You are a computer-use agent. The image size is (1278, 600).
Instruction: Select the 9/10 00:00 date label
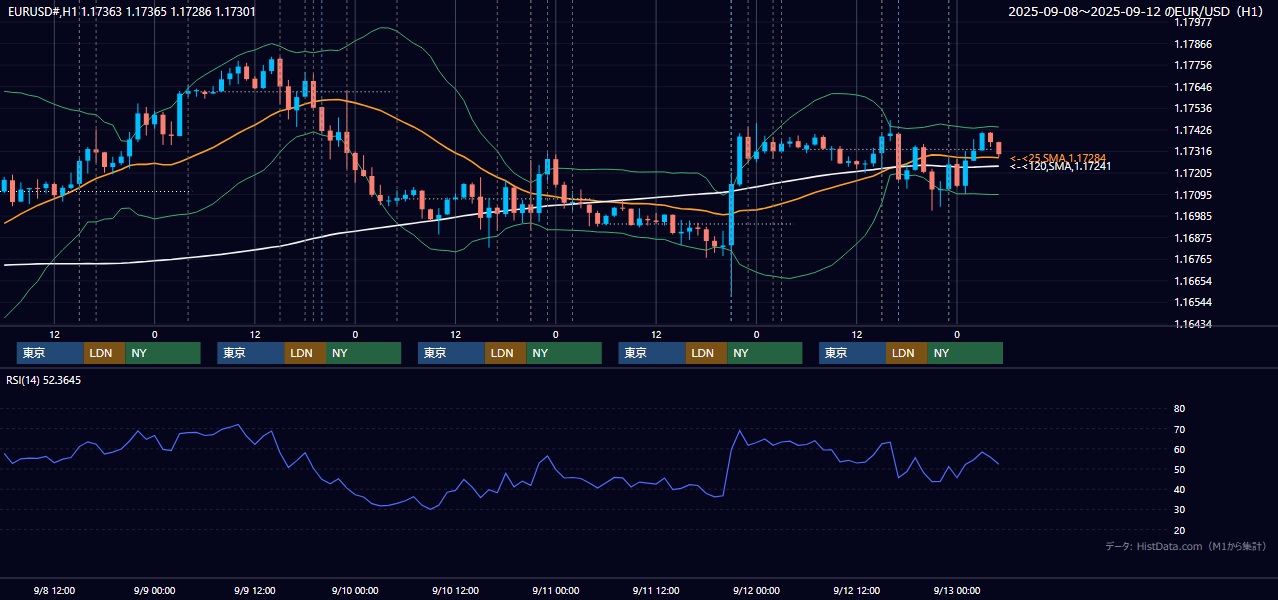355,590
